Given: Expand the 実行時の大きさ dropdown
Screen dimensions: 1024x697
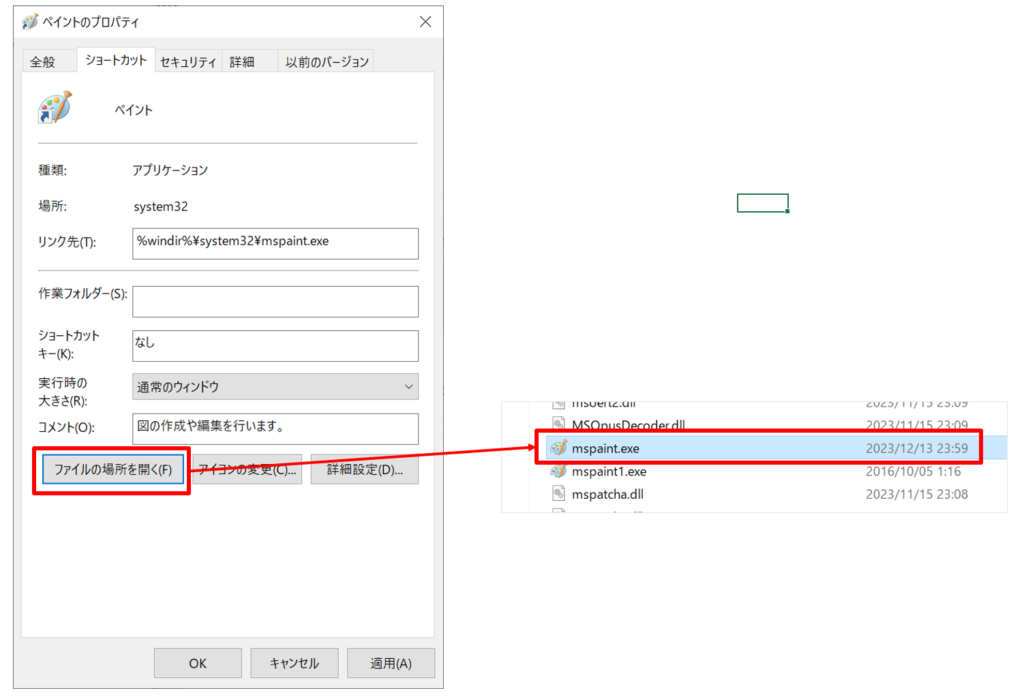Looking at the screenshot, I should (275, 387).
